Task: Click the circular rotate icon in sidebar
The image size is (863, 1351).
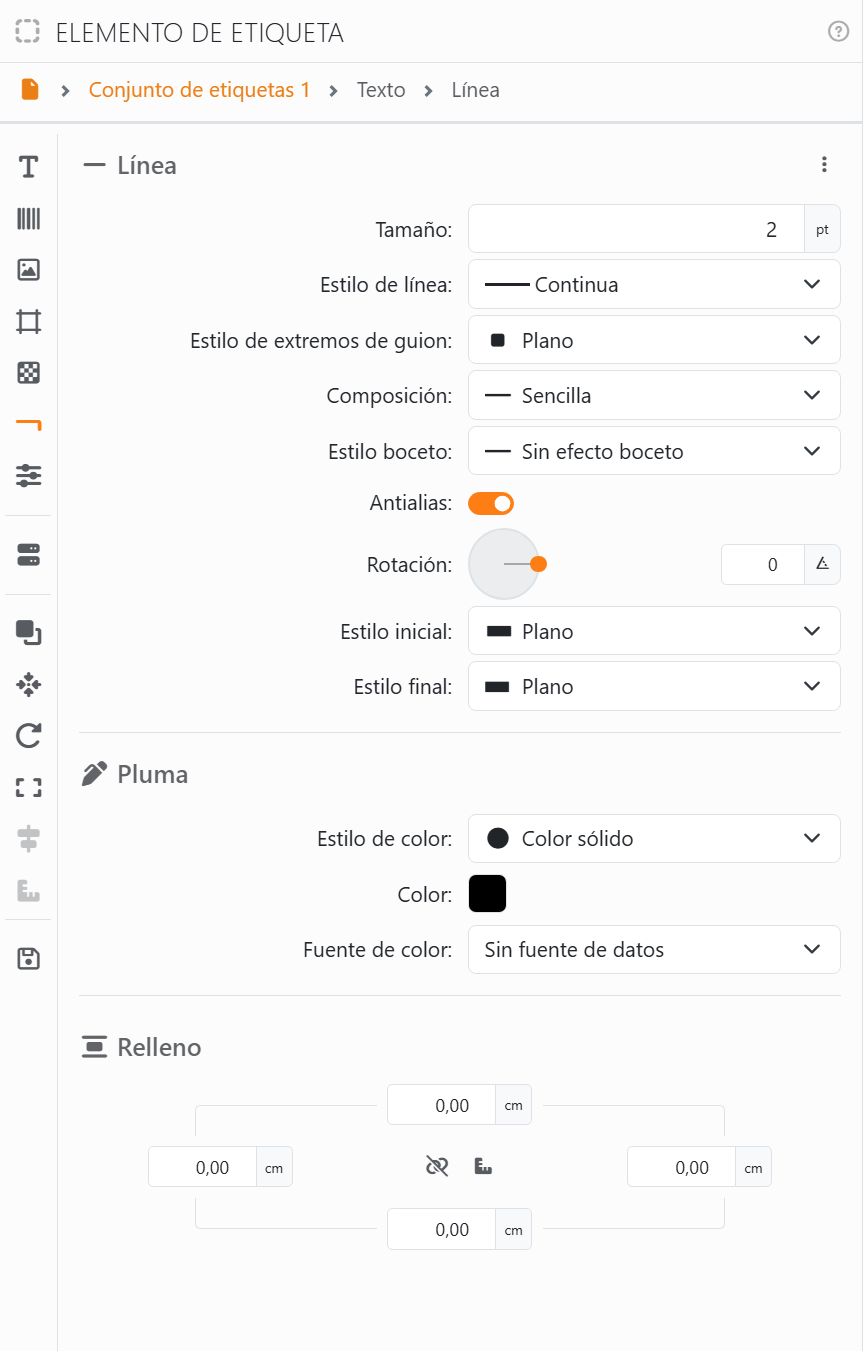Action: (x=28, y=737)
